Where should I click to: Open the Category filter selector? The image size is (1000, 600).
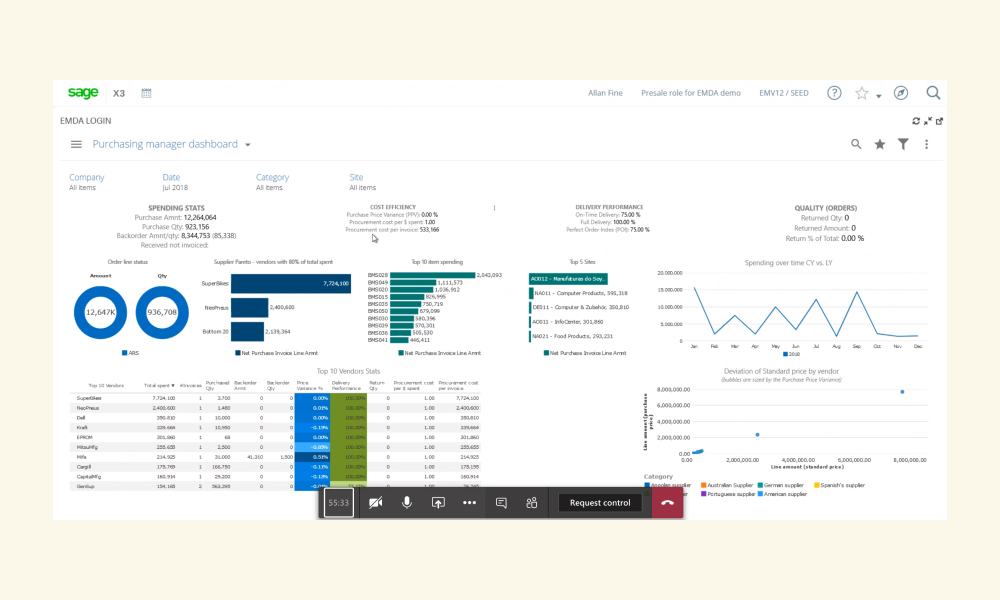(272, 182)
